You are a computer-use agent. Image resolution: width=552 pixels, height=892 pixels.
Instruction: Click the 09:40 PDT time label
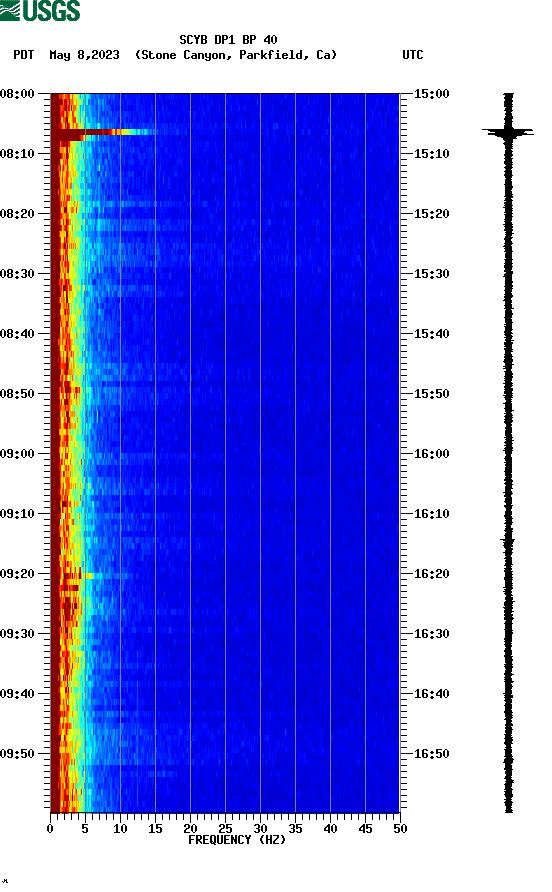[x=17, y=694]
